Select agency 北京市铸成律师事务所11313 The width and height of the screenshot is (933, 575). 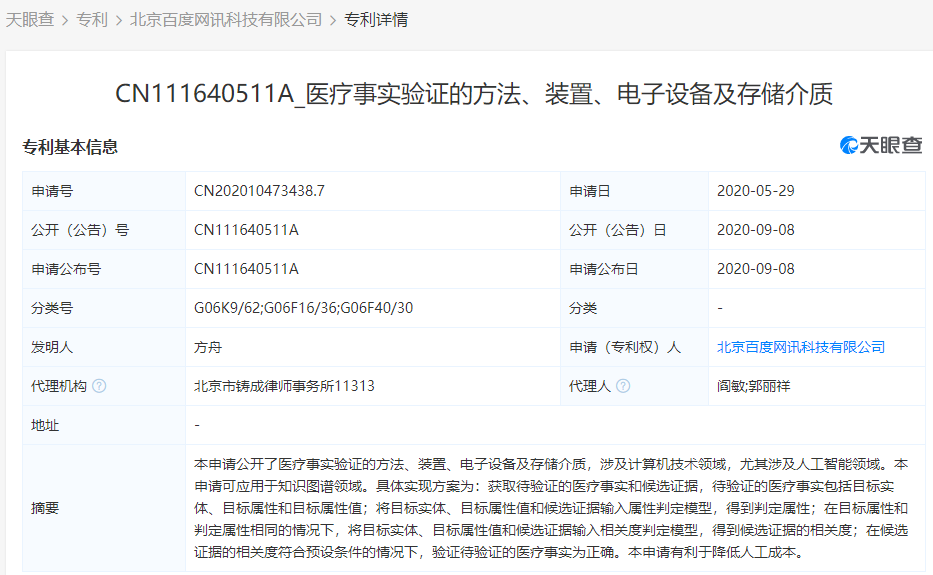click(x=284, y=386)
